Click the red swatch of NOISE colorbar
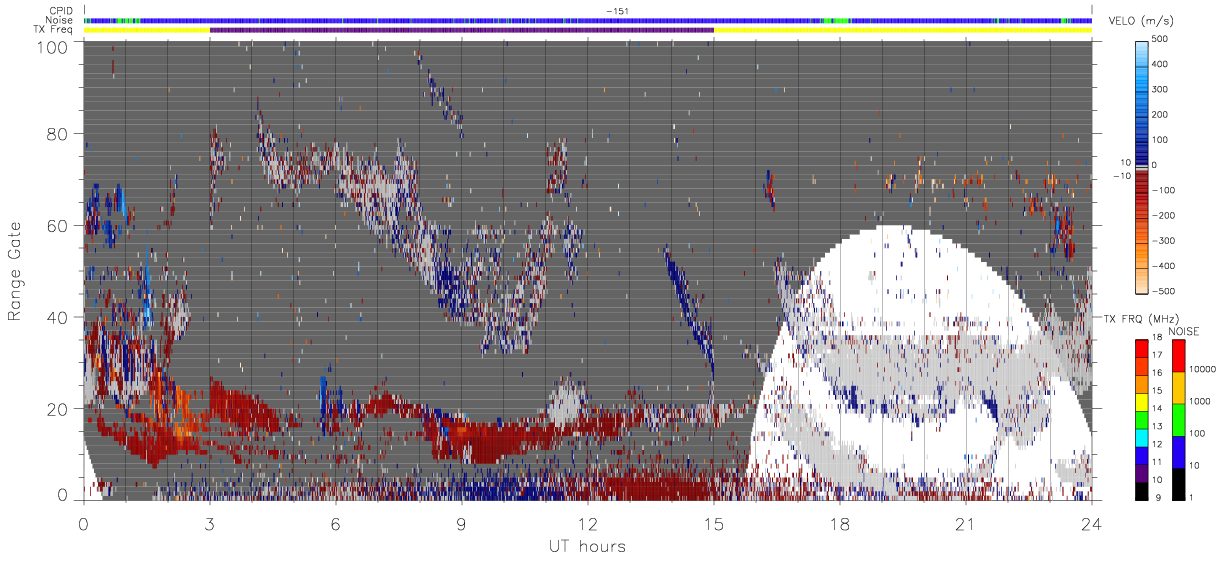1228x567 pixels. click(x=1177, y=355)
